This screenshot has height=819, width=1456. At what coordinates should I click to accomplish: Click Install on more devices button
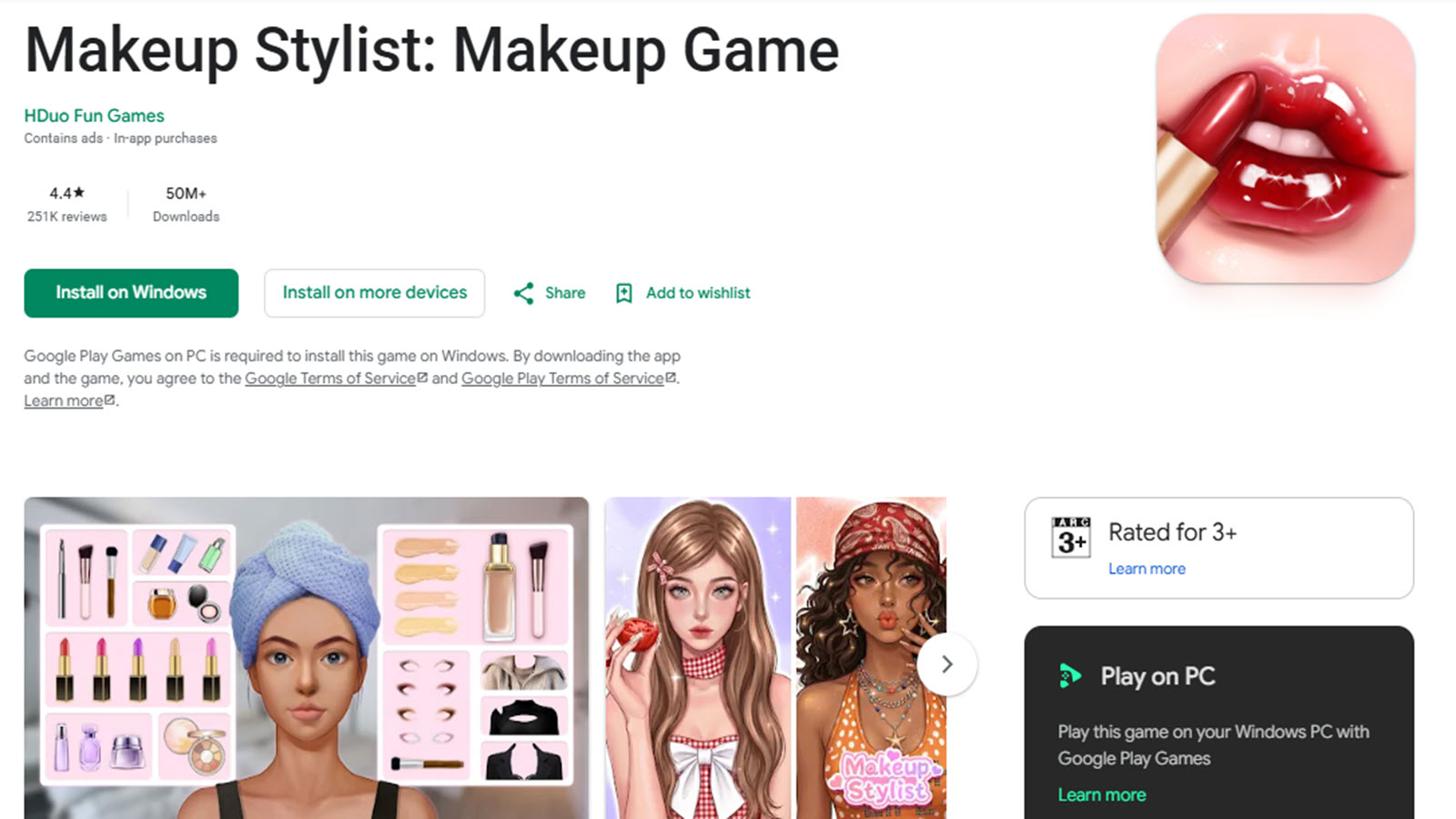[374, 293]
